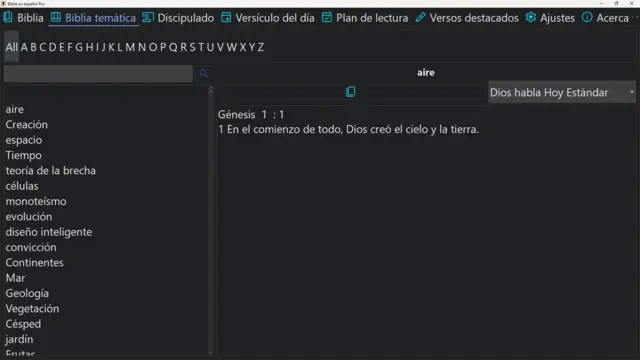
Task: Select the 'células' topic
Action: point(22,186)
